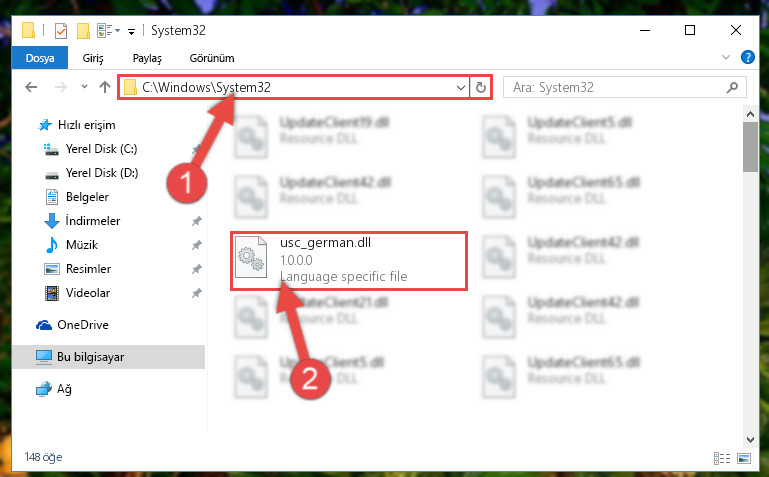This screenshot has width=769, height=477.
Task: Open the Görünüm ribbon tab
Action: tap(212, 58)
